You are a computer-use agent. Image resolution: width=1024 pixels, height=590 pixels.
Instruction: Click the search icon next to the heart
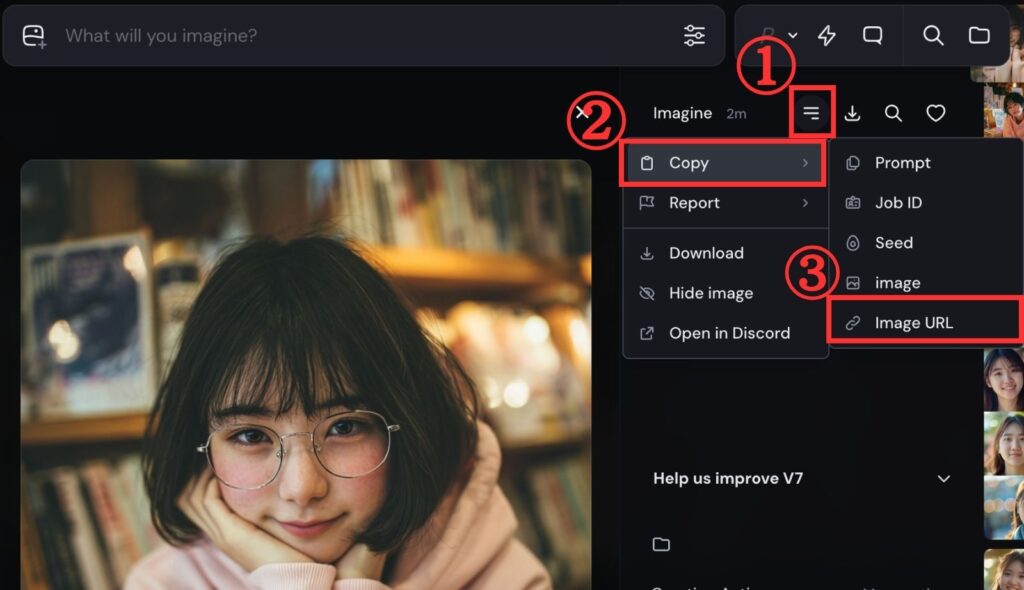click(894, 114)
